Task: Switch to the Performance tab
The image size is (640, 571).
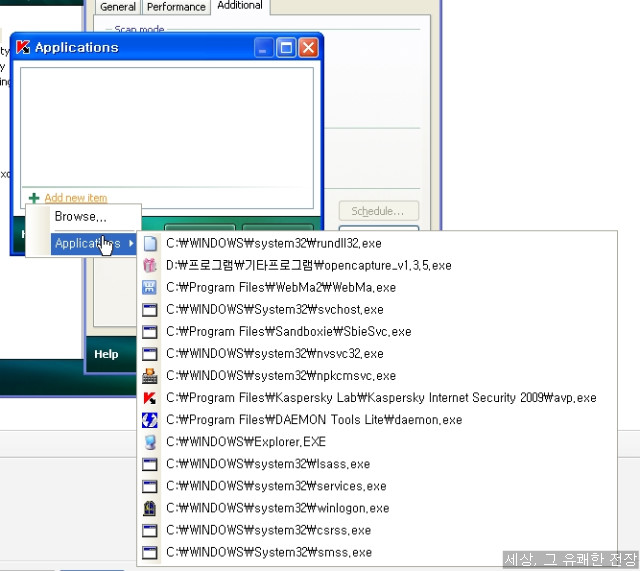Action: [176, 7]
